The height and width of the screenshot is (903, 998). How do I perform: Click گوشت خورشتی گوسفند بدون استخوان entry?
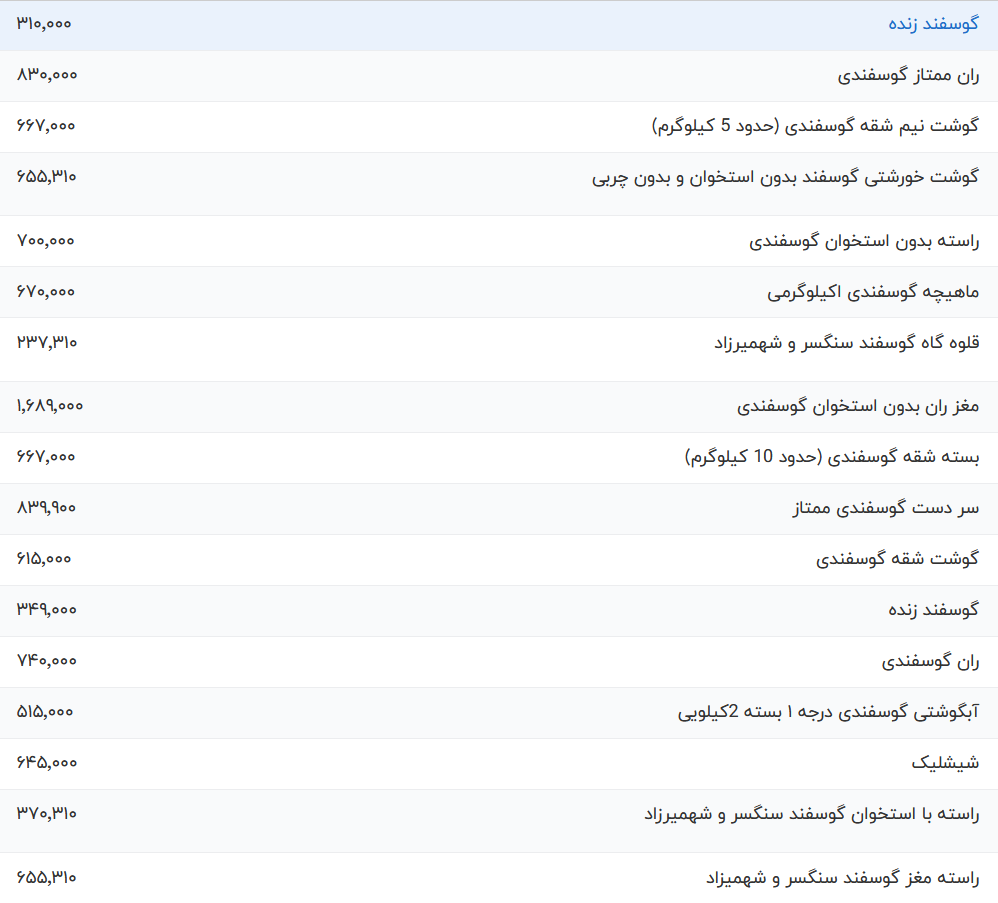pos(785,178)
